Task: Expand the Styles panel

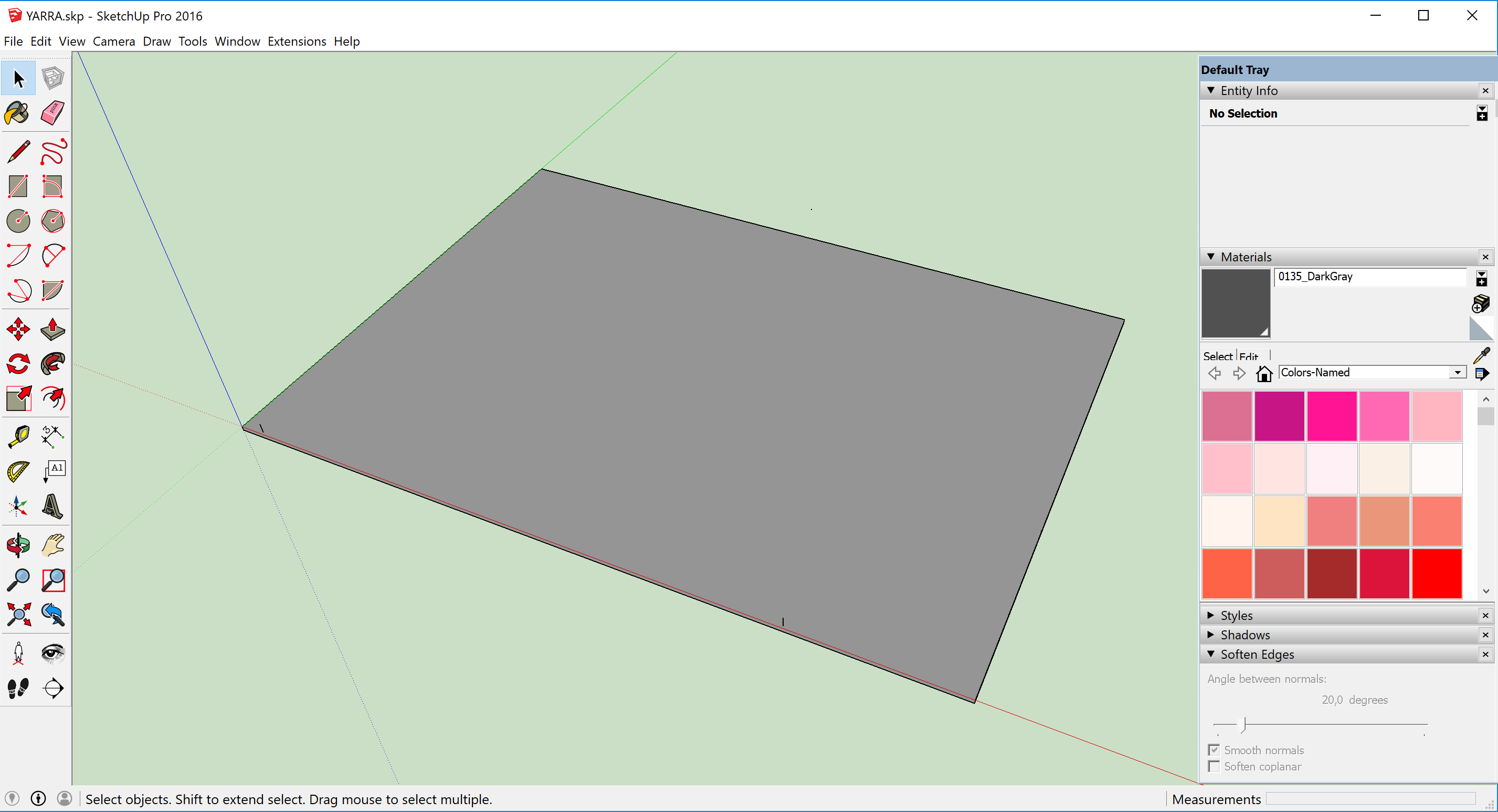Action: pyautogui.click(x=1211, y=615)
